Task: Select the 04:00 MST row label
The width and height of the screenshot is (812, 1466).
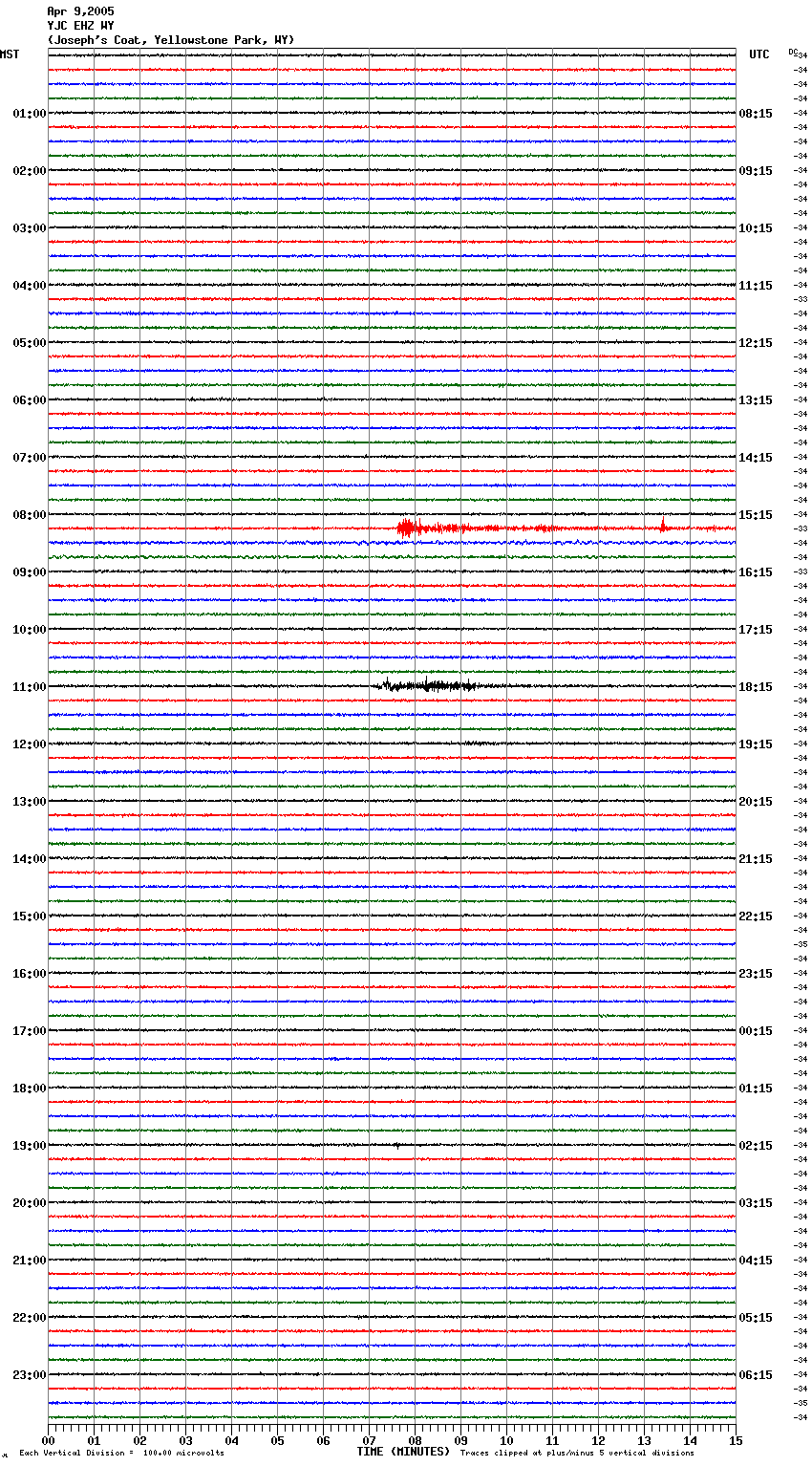Action: coord(30,286)
